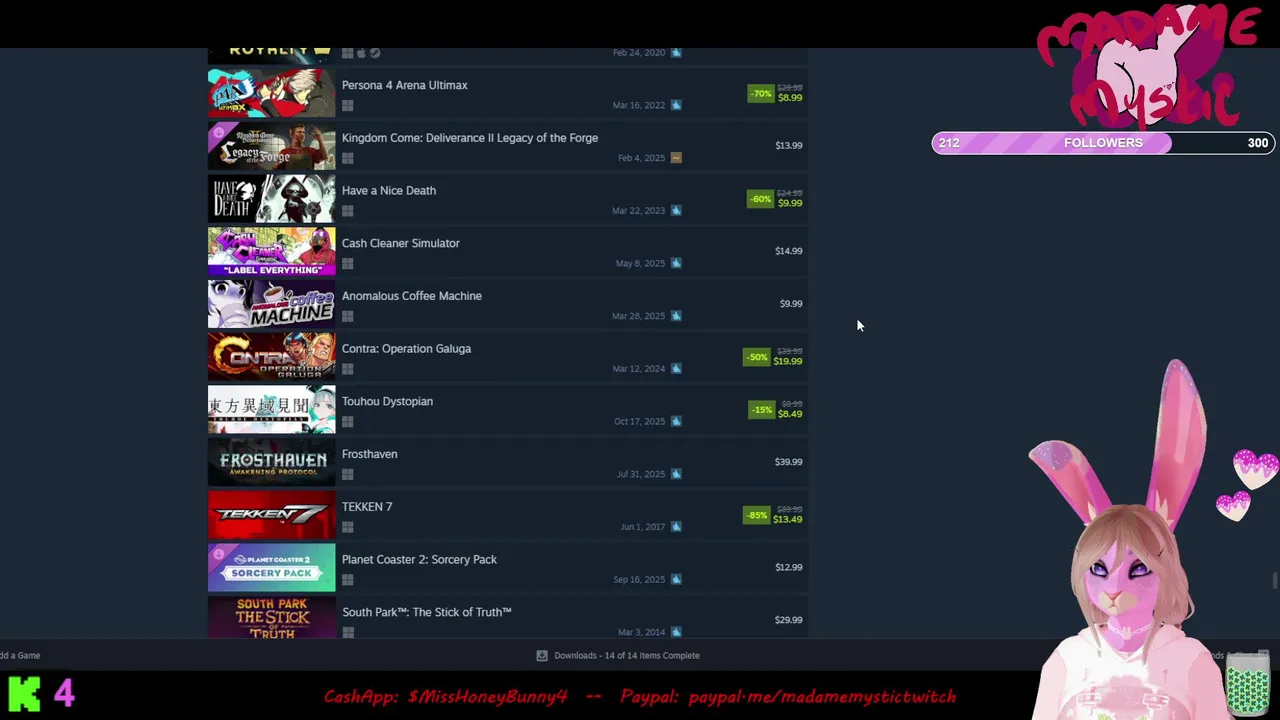1280x720 pixels.
Task: Open the Frosthaven title link
Action: (370, 454)
